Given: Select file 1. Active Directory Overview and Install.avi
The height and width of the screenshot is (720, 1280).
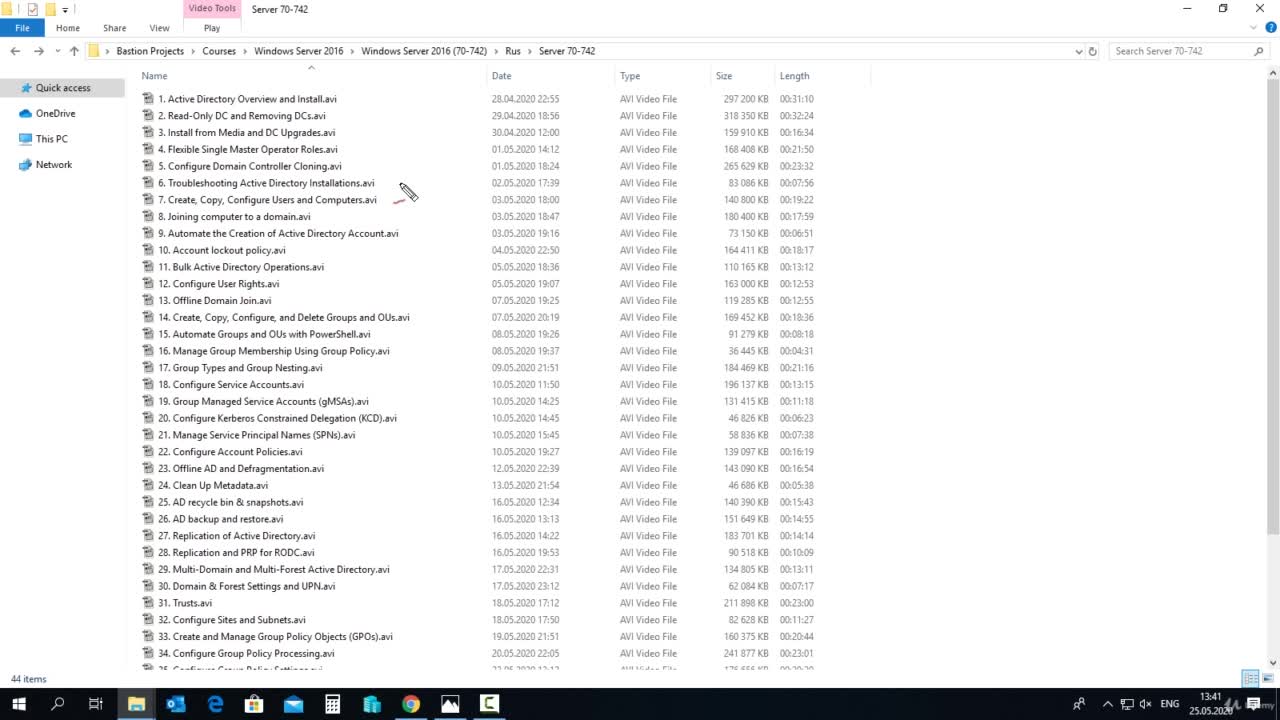Looking at the screenshot, I should pyautogui.click(x=247, y=99).
